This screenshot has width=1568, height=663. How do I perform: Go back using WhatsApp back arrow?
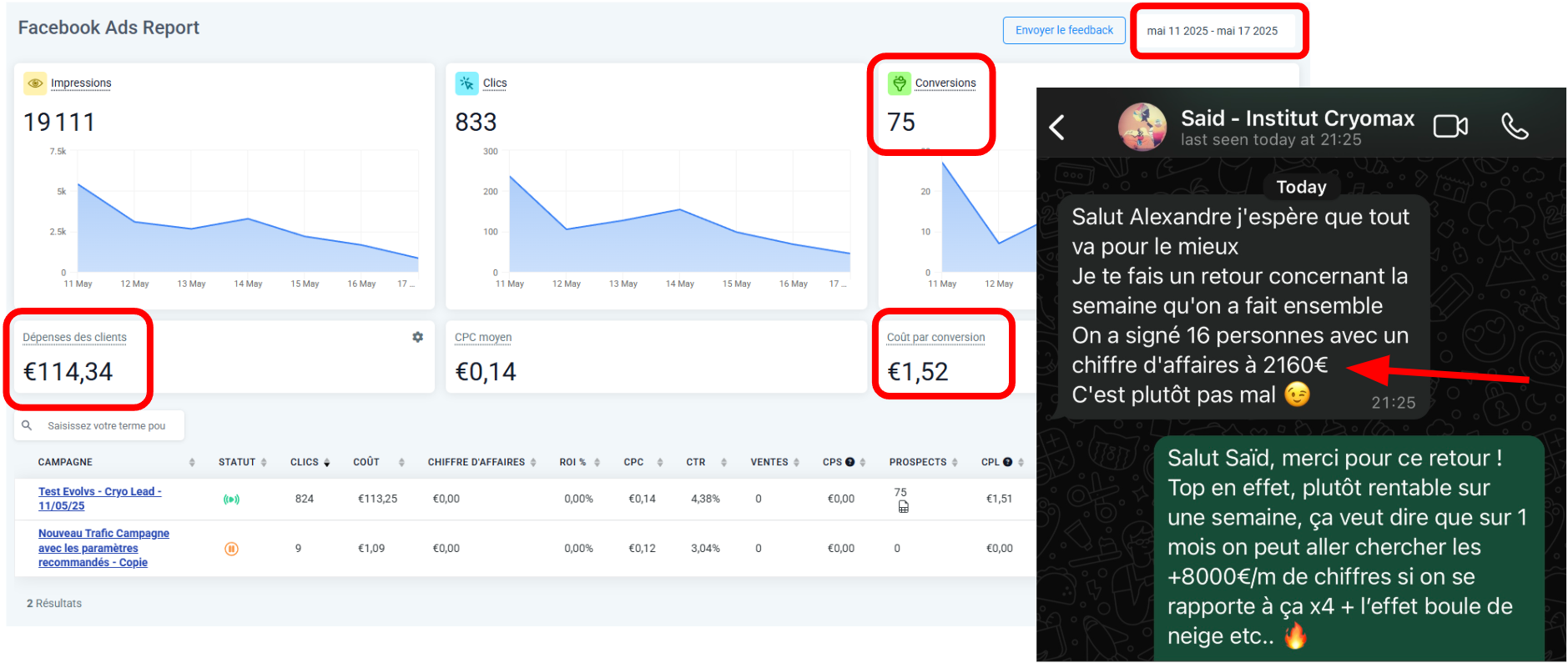pyautogui.click(x=1057, y=128)
